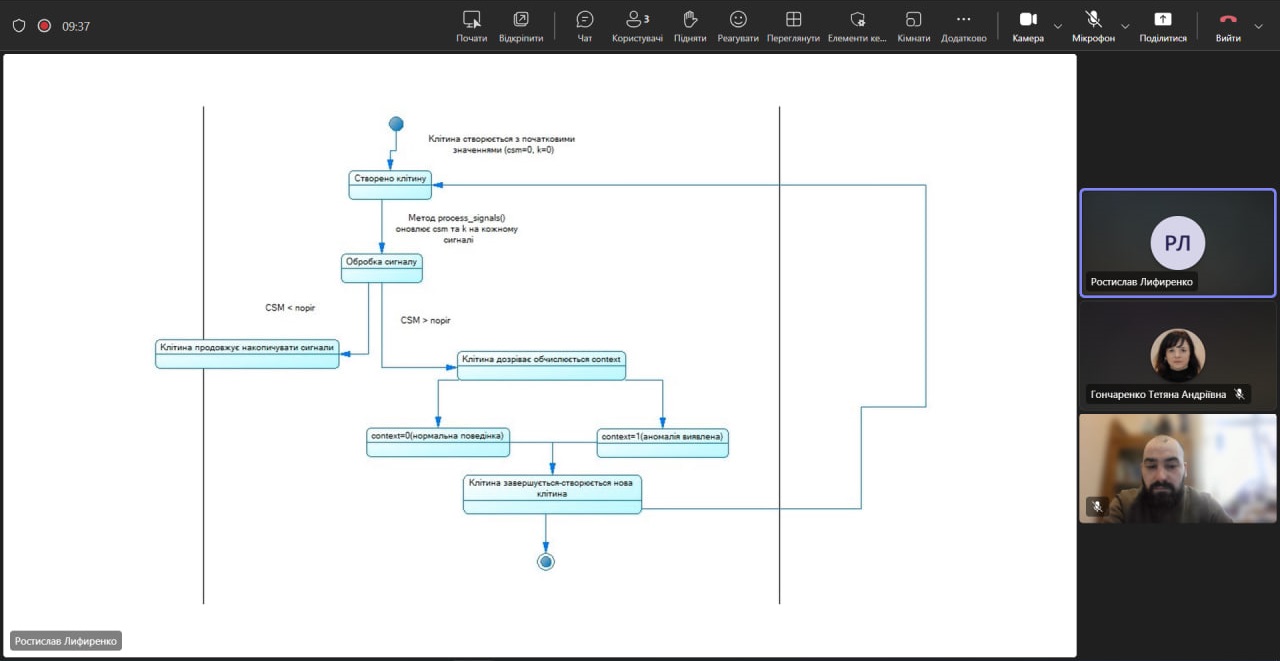Expand the camera options dropdown arrow
This screenshot has height=661, width=1280.
click(x=1058, y=27)
